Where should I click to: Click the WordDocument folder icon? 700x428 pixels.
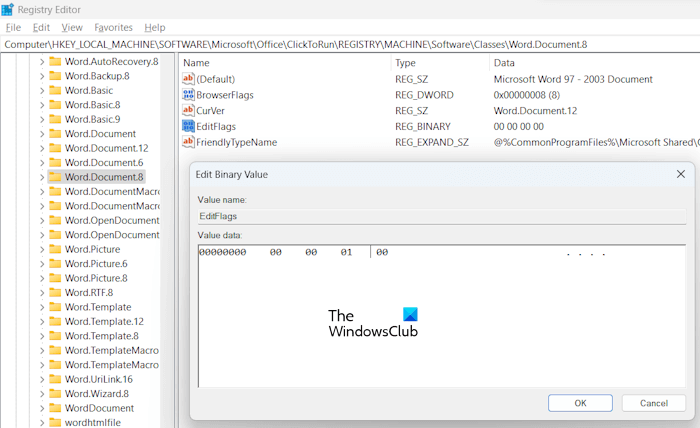click(55, 408)
